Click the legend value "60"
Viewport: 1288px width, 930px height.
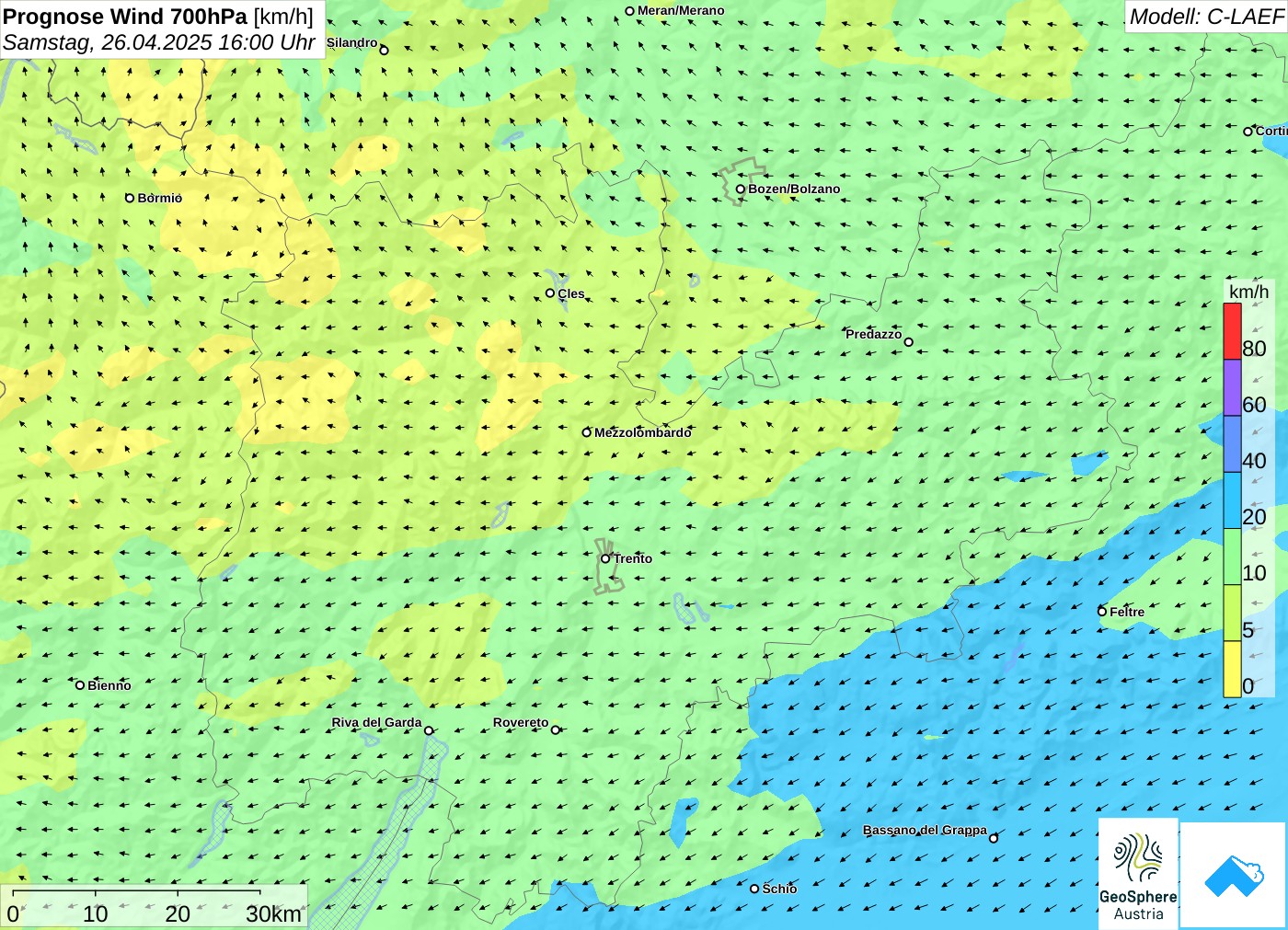click(1254, 405)
